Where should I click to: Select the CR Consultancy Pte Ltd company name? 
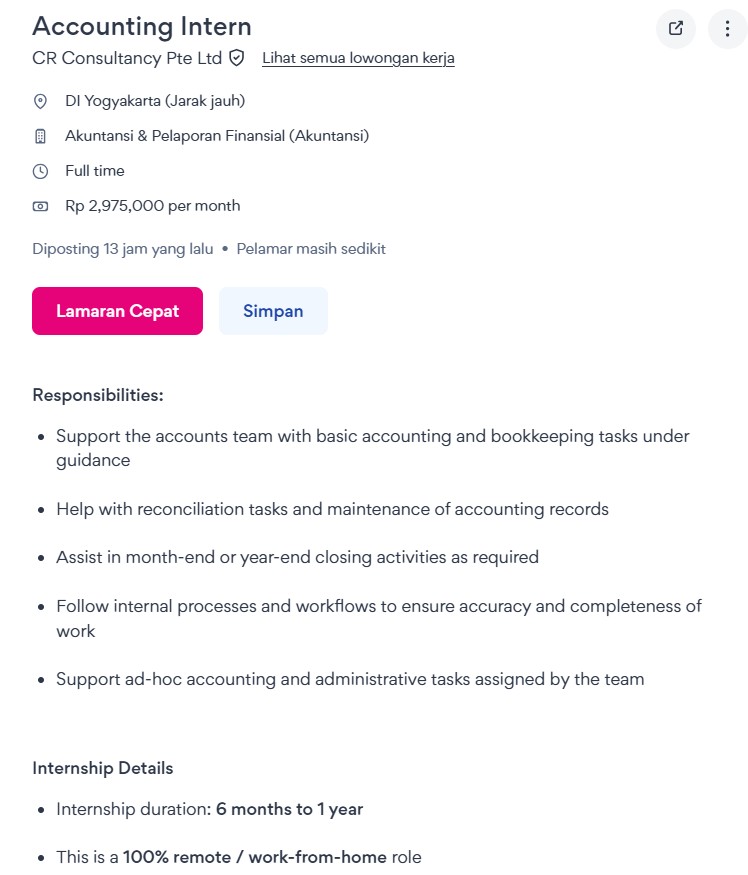(x=127, y=58)
